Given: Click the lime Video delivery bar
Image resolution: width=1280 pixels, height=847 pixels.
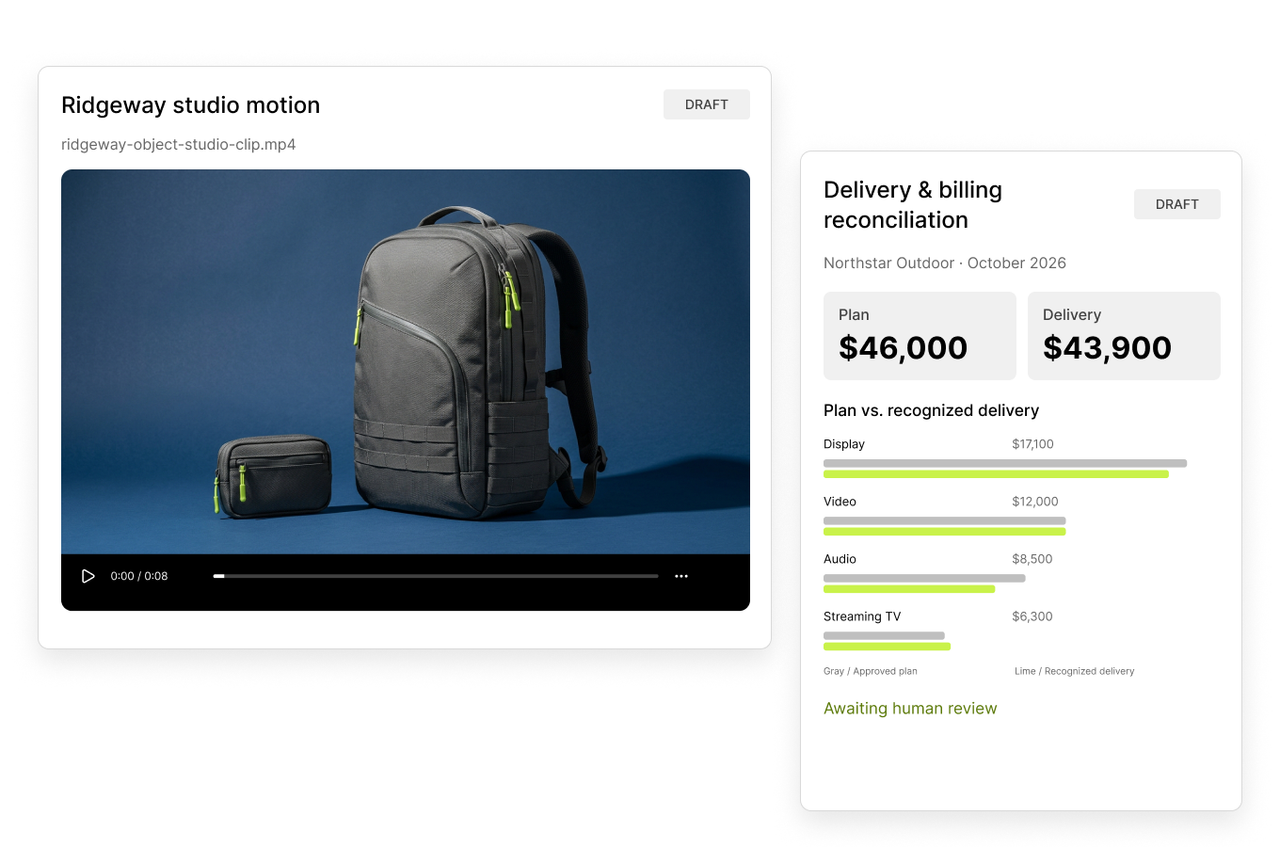Looking at the screenshot, I should tap(944, 532).
